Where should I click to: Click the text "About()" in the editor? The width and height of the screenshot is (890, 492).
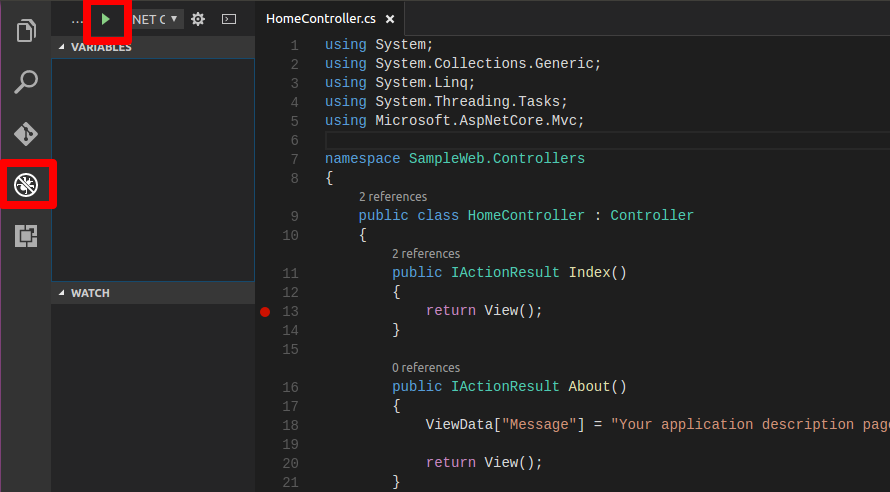[598, 387]
